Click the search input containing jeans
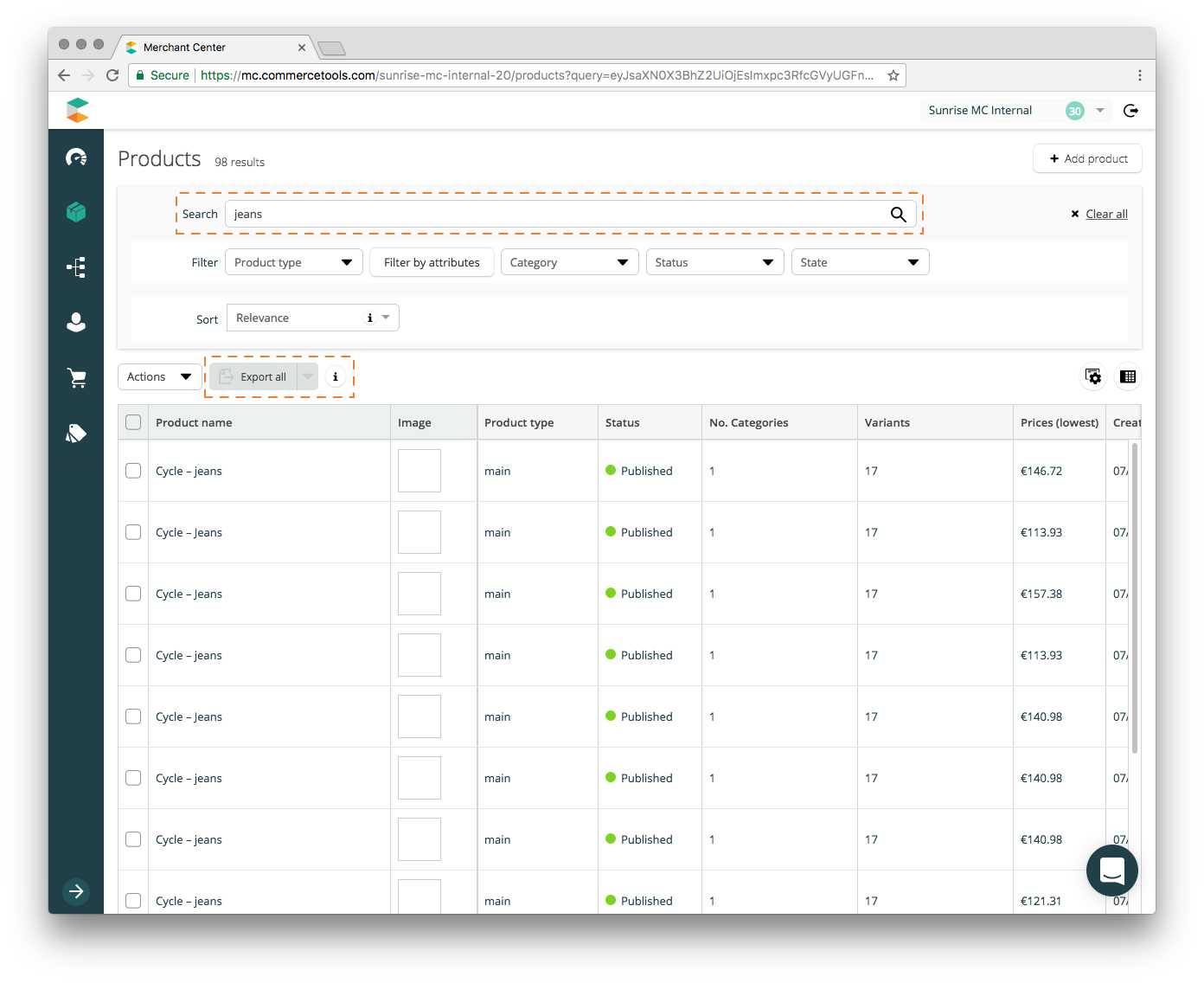 [554, 215]
